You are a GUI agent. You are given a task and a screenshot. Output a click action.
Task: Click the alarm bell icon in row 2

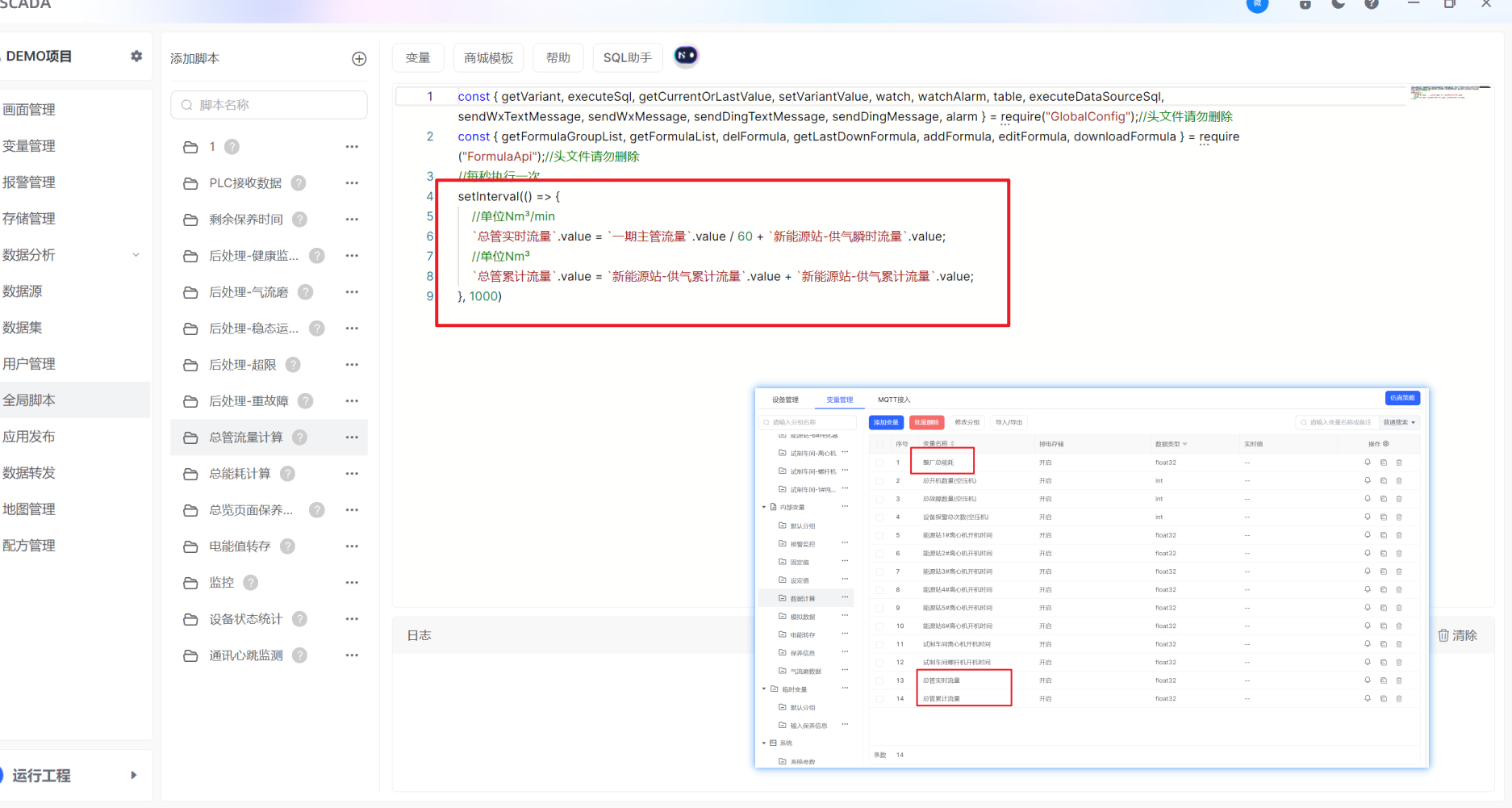coord(1368,480)
